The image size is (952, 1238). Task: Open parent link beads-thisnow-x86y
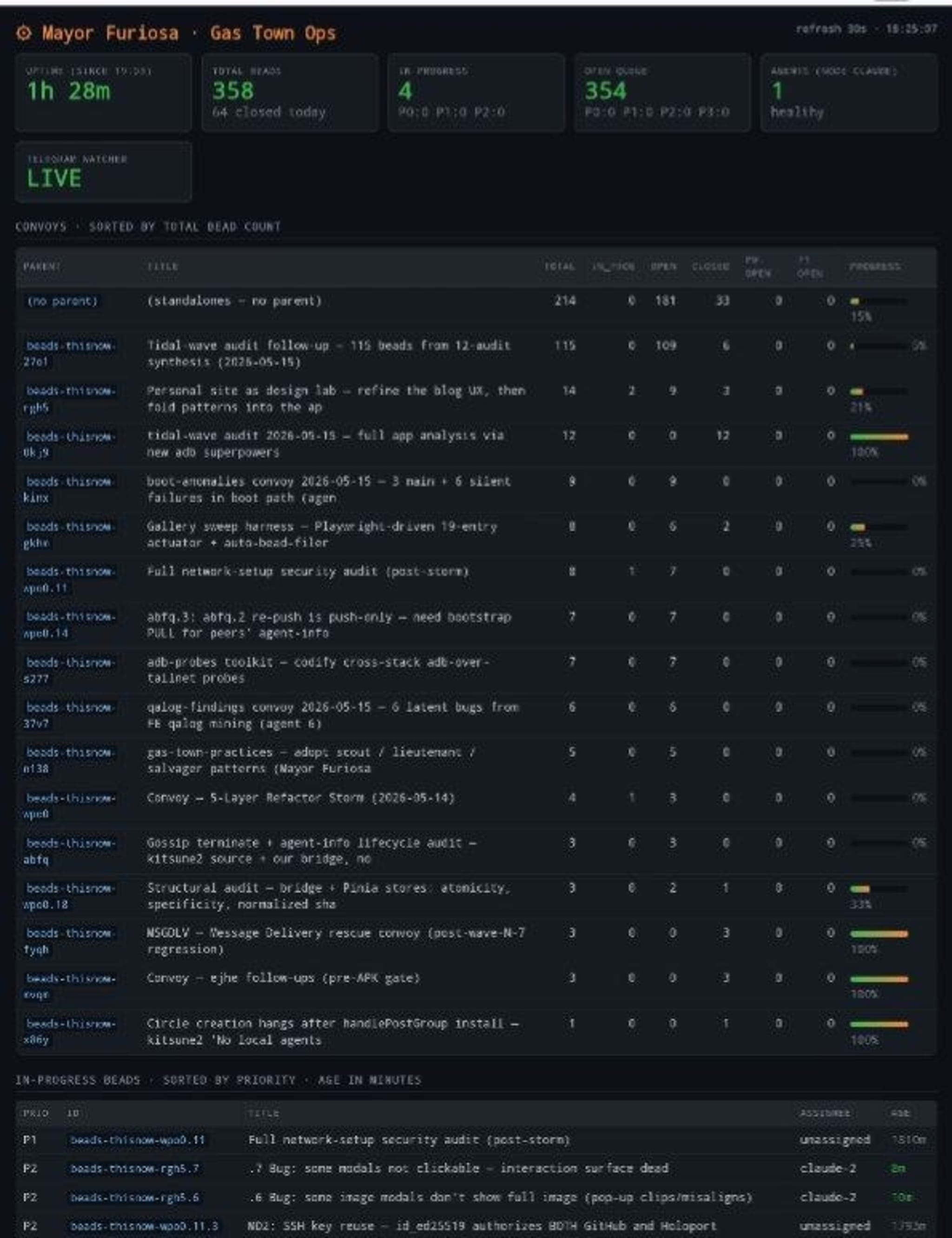coord(70,1032)
